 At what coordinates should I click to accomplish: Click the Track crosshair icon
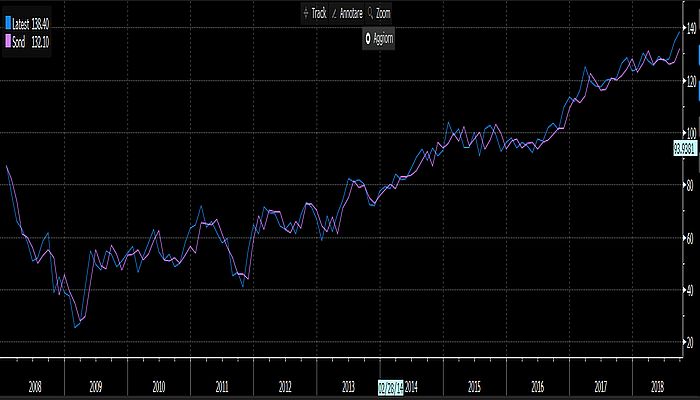pos(306,13)
